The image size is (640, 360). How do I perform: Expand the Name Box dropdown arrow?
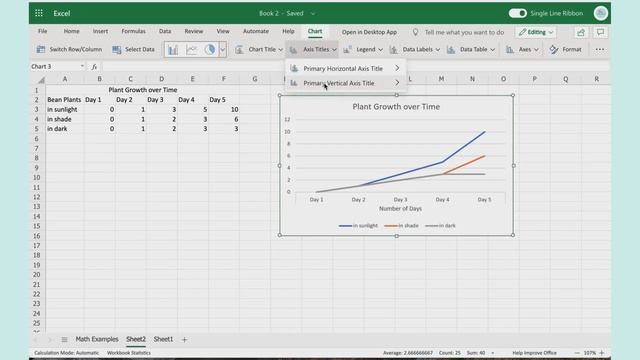(82, 67)
